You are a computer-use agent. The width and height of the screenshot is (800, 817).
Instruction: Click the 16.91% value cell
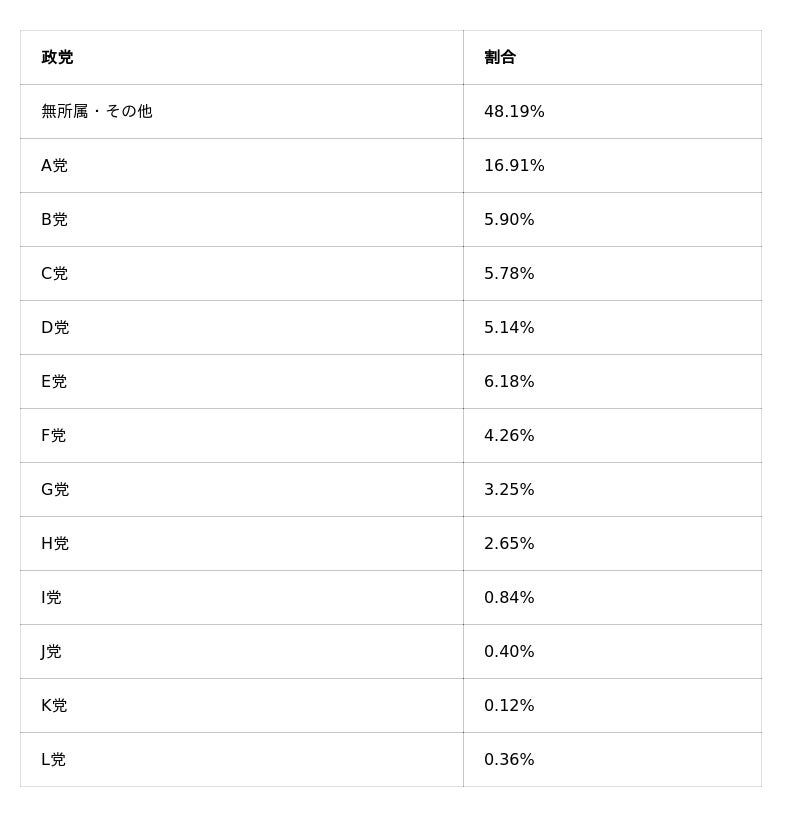(x=514, y=166)
